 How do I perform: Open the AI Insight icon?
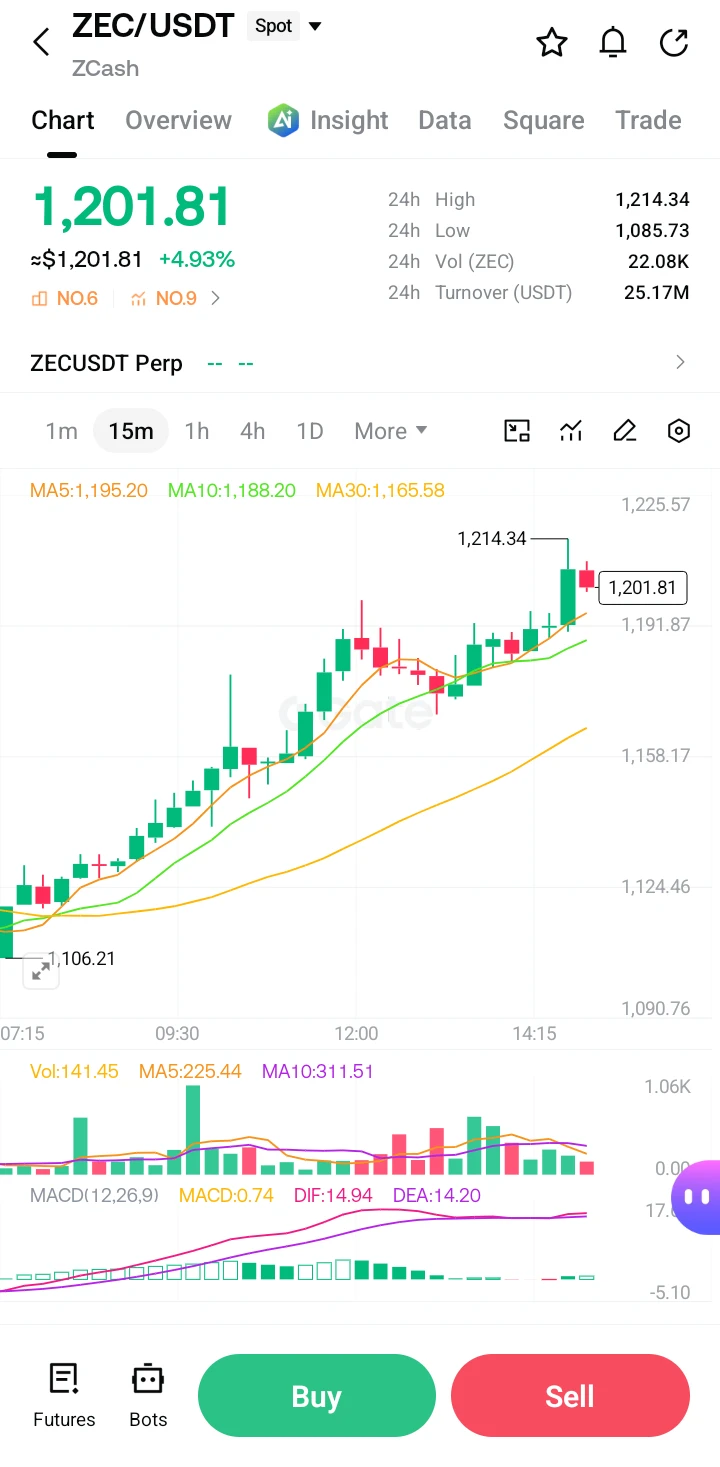point(284,120)
